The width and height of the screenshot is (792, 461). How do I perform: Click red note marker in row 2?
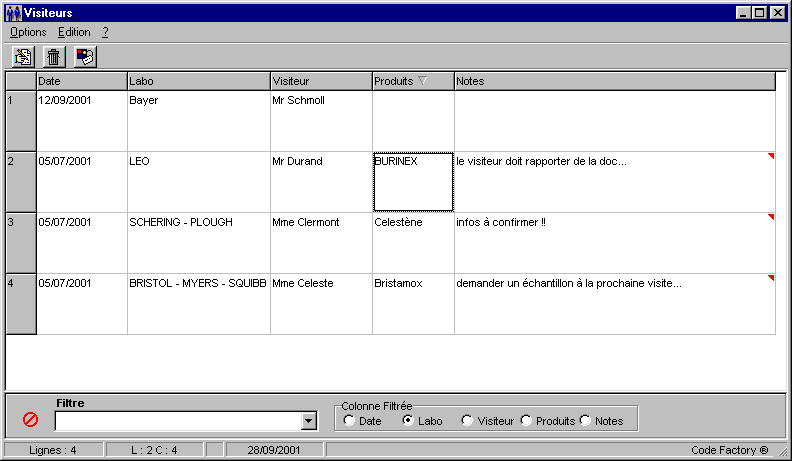[x=771, y=156]
